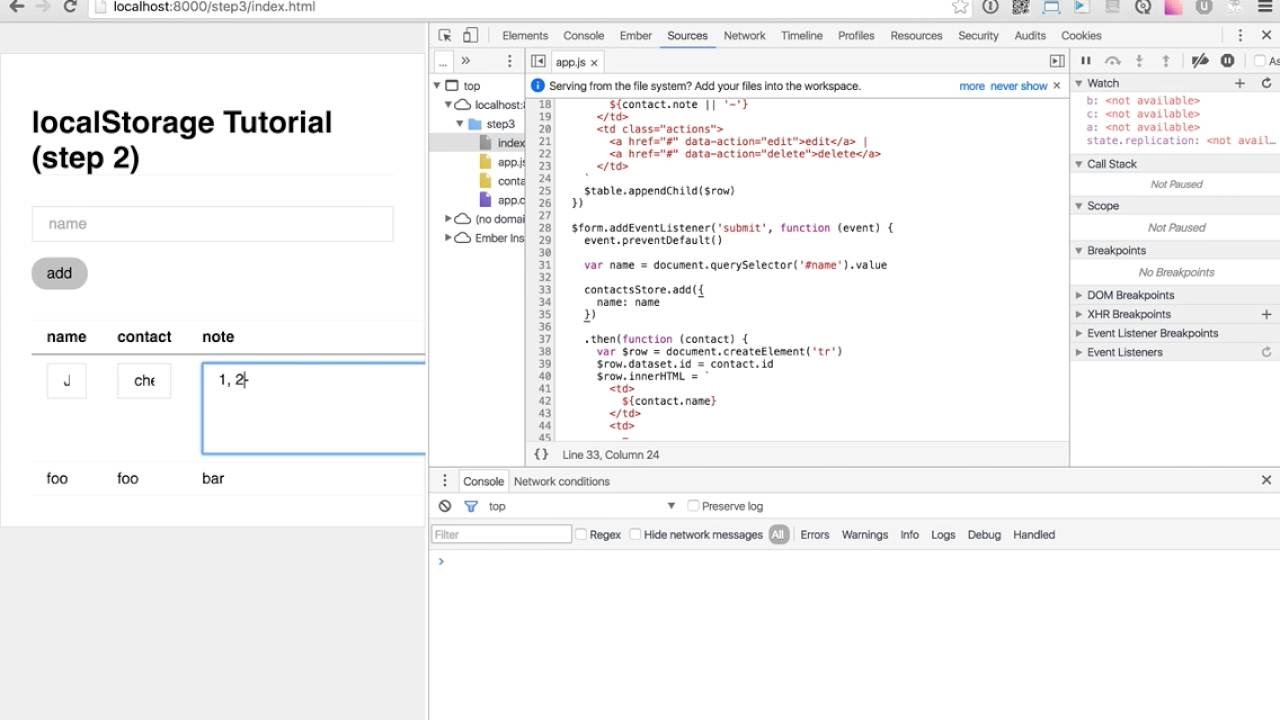1280x720 pixels.
Task: Filter console by Errors
Action: point(815,535)
